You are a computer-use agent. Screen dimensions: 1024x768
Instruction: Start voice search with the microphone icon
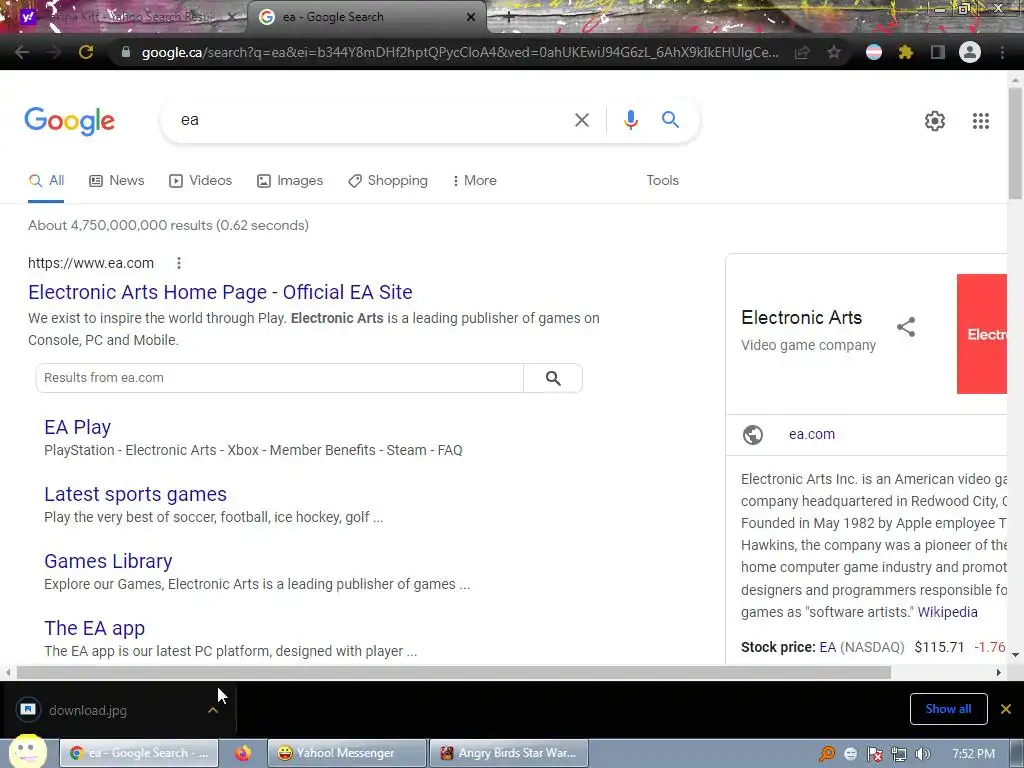coord(630,120)
